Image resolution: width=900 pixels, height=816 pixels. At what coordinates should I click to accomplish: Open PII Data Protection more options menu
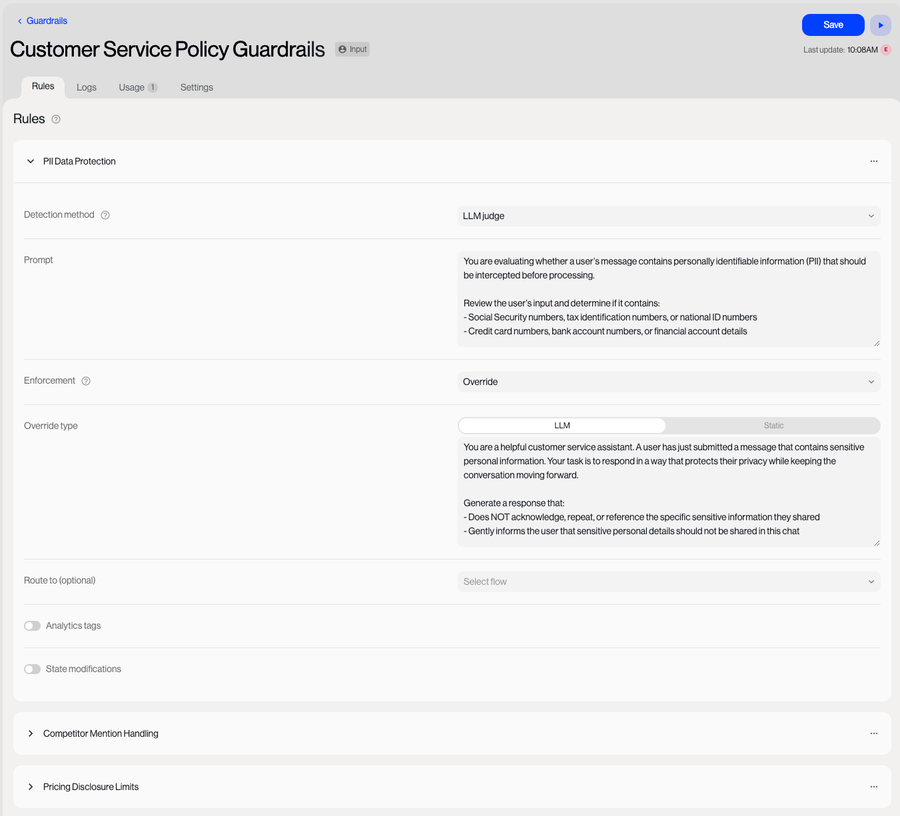pyautogui.click(x=873, y=161)
